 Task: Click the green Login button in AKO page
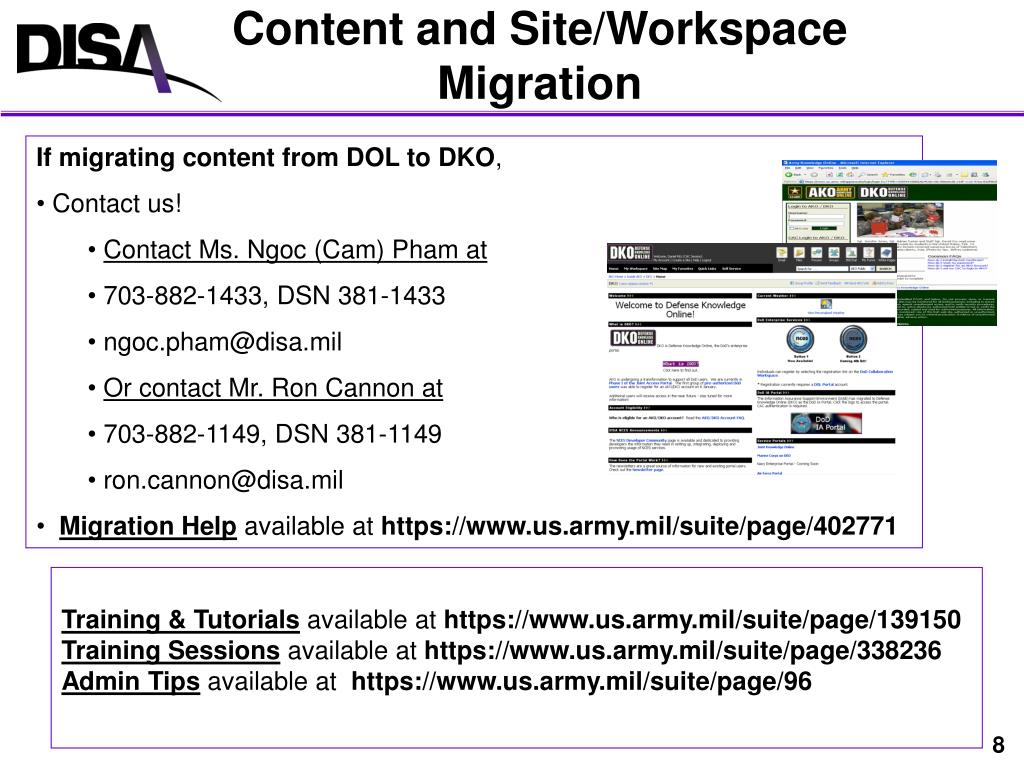[x=824, y=228]
